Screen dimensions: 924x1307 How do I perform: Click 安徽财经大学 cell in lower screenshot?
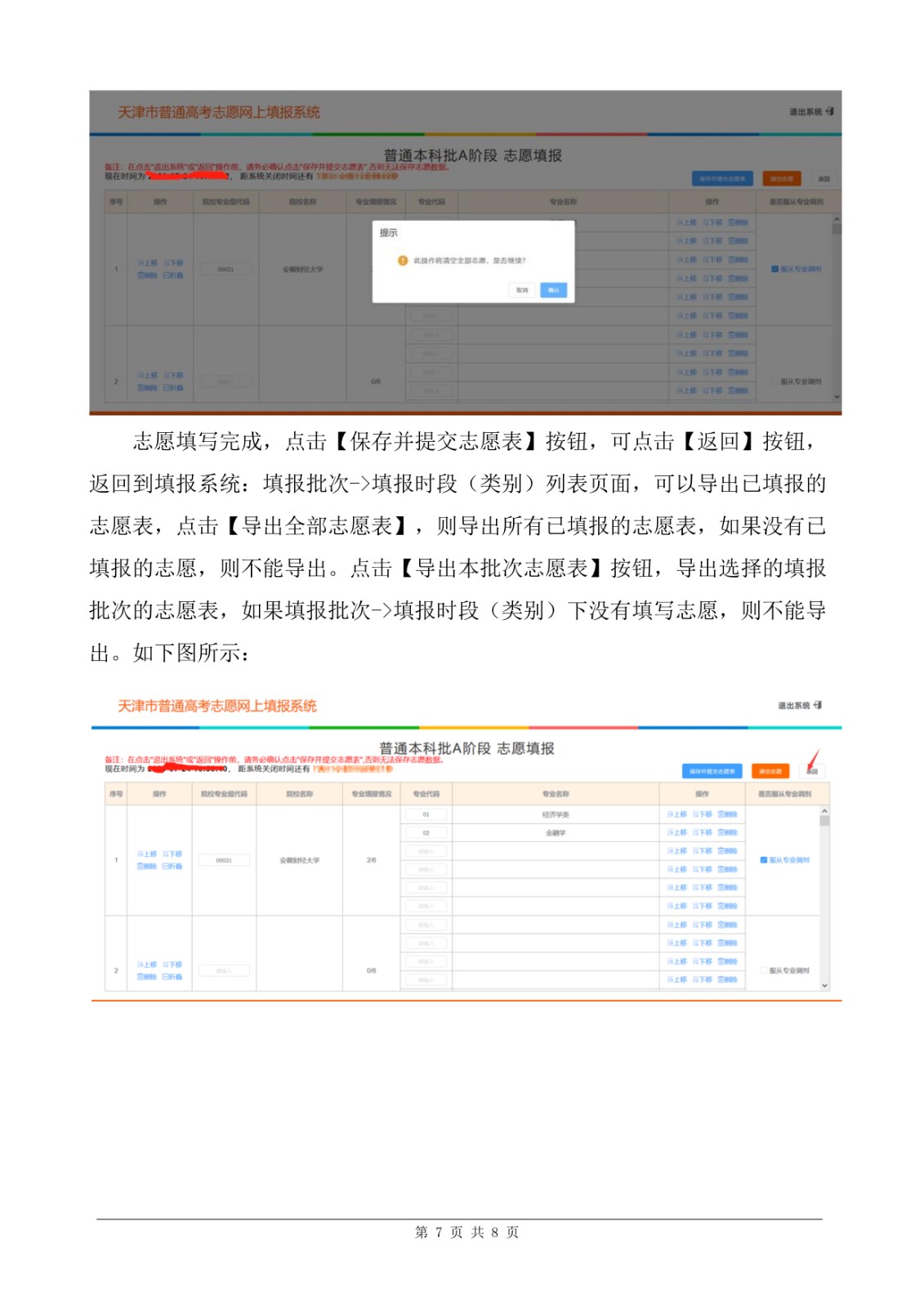click(x=299, y=860)
